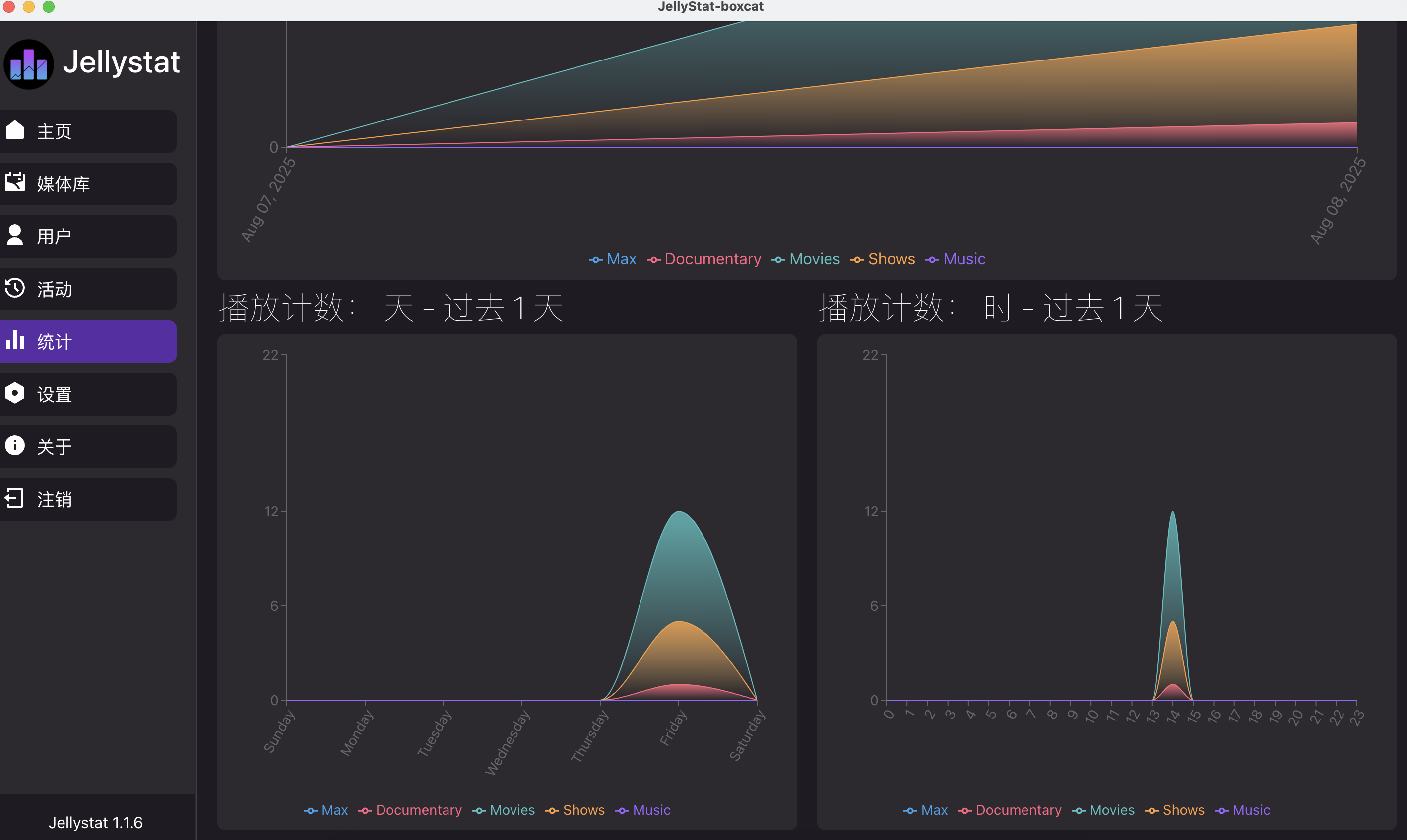Screen dimensions: 1407x840
Task: Hide Movies series in daily play count chart
Action: [x=504, y=810]
